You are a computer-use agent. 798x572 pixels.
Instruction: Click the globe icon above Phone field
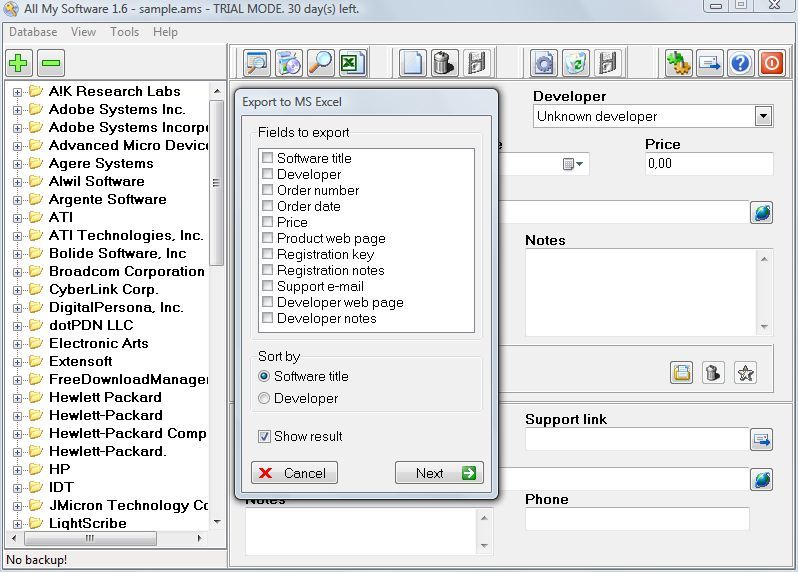[x=762, y=479]
